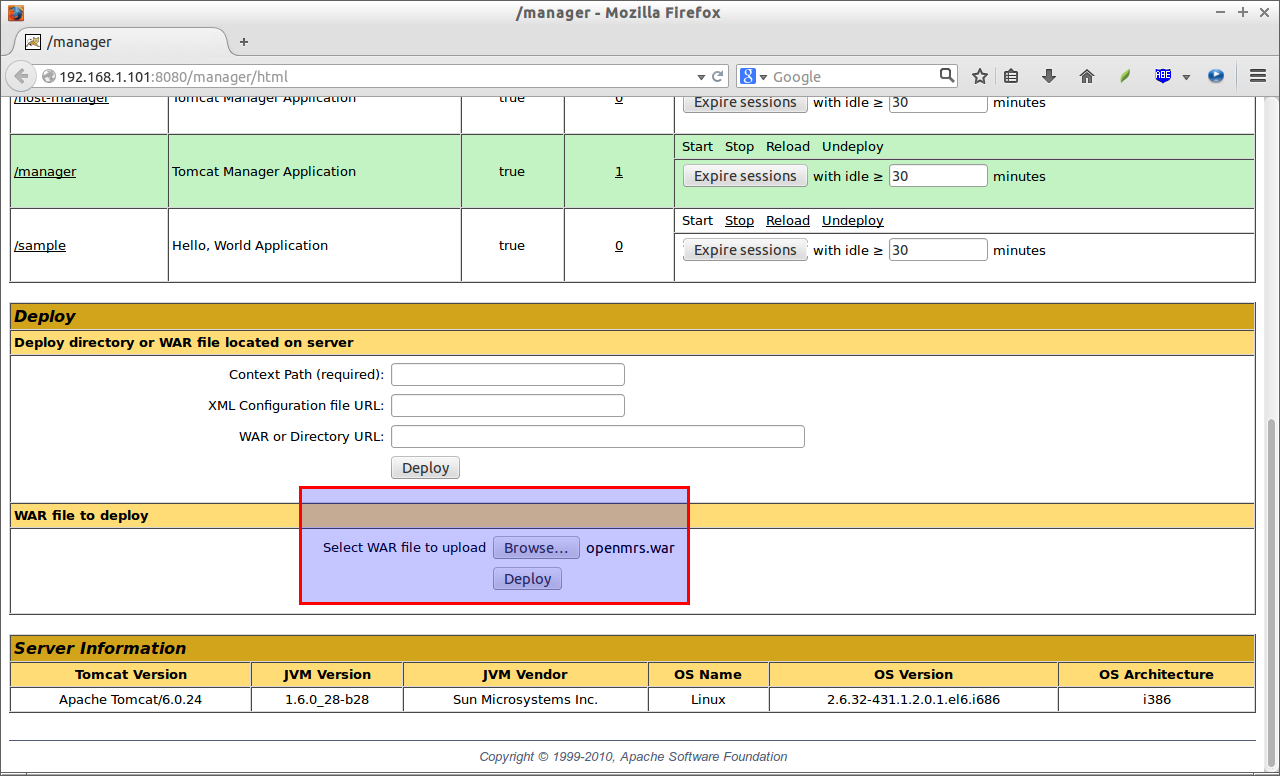Show bookmarks list icon in toolbar

pos(1011,76)
